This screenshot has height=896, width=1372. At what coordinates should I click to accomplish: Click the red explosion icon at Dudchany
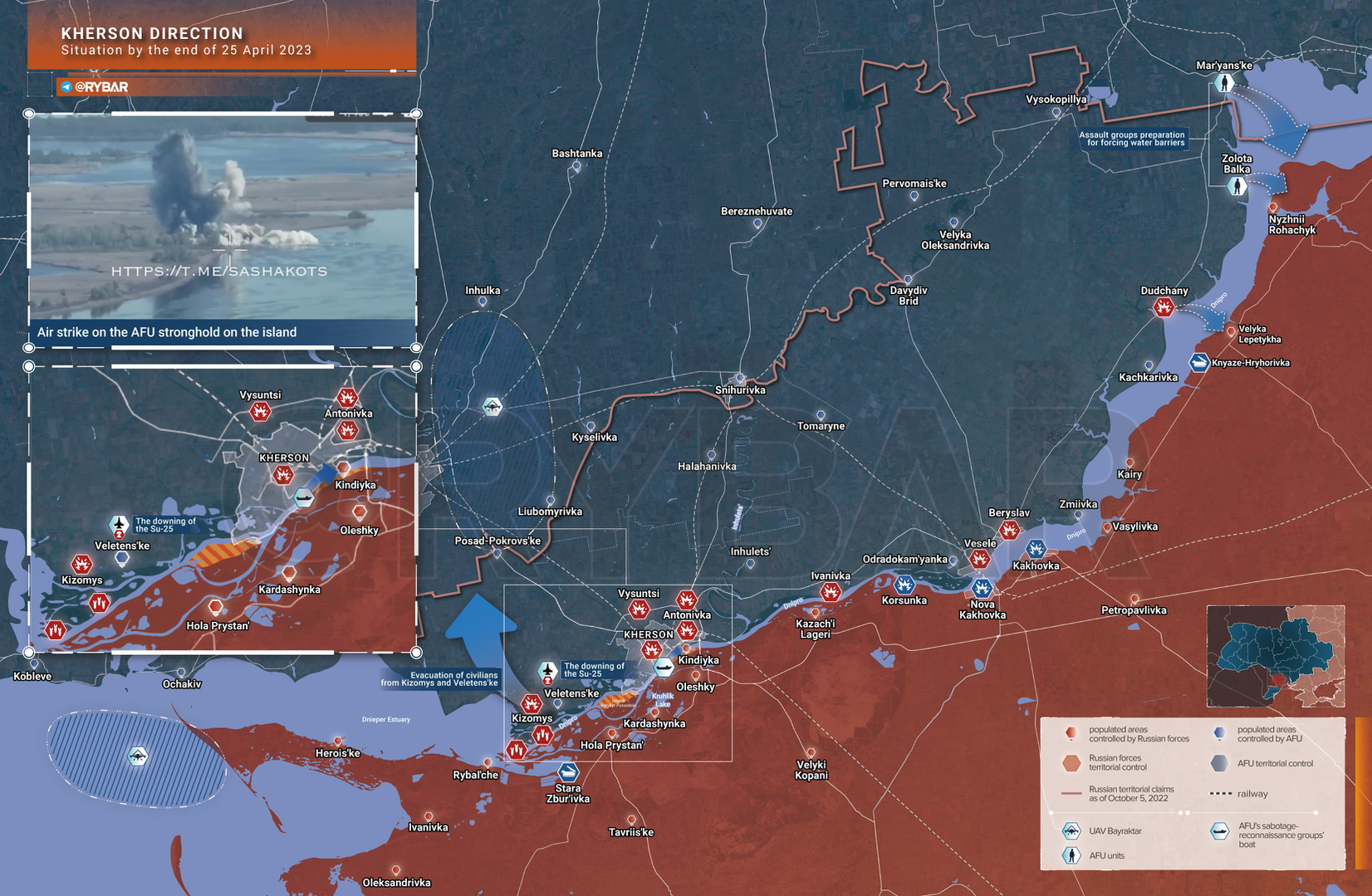coord(1164,308)
